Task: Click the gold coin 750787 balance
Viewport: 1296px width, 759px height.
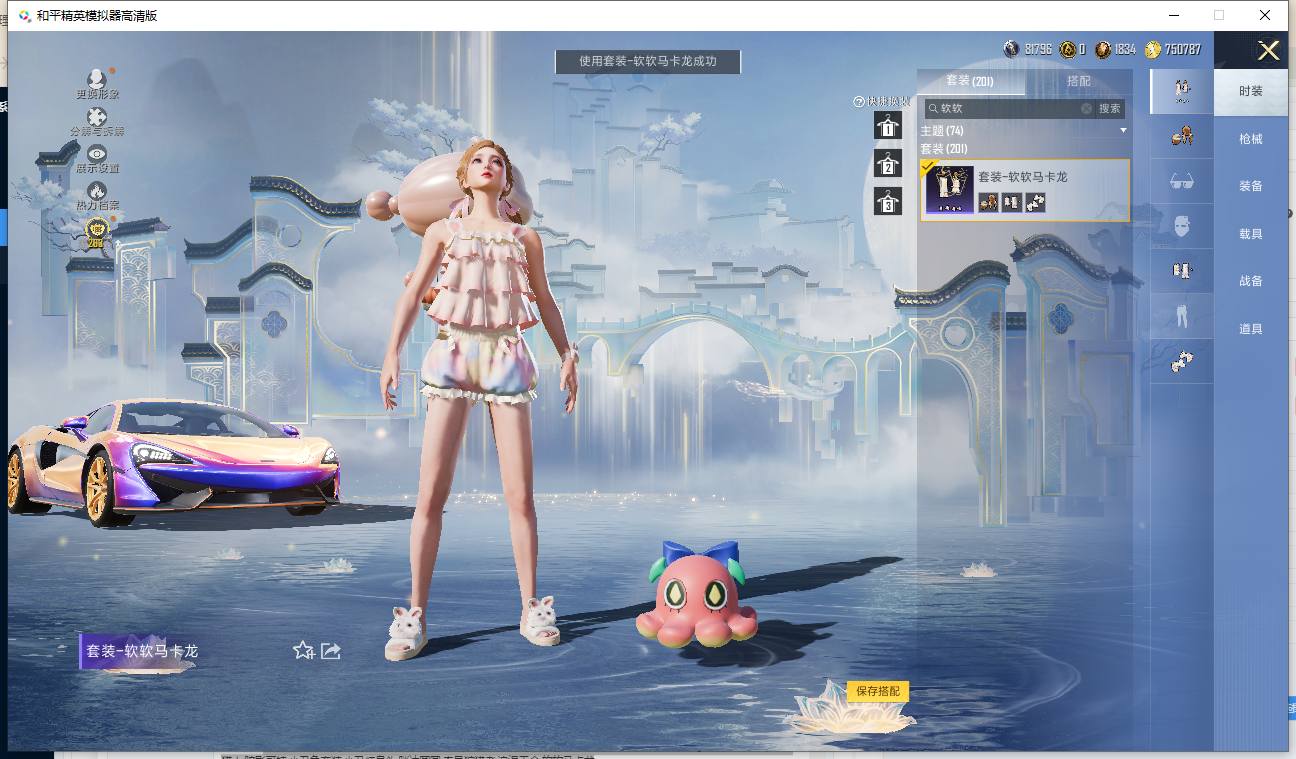Action: (1173, 49)
